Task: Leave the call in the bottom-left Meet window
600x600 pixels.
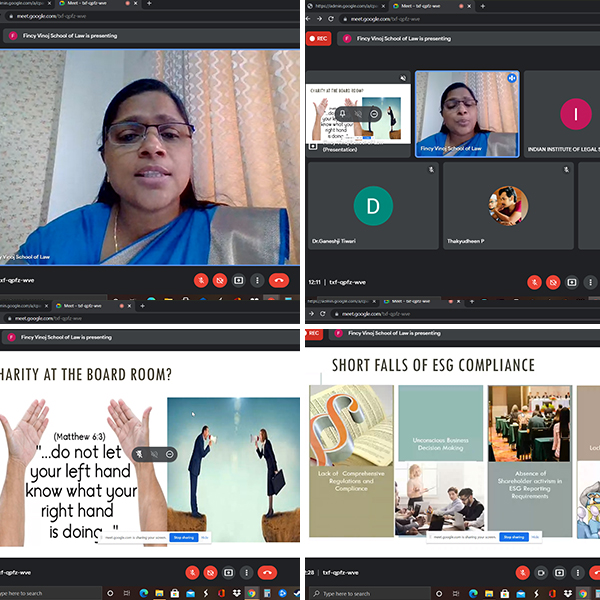Action: point(267,572)
